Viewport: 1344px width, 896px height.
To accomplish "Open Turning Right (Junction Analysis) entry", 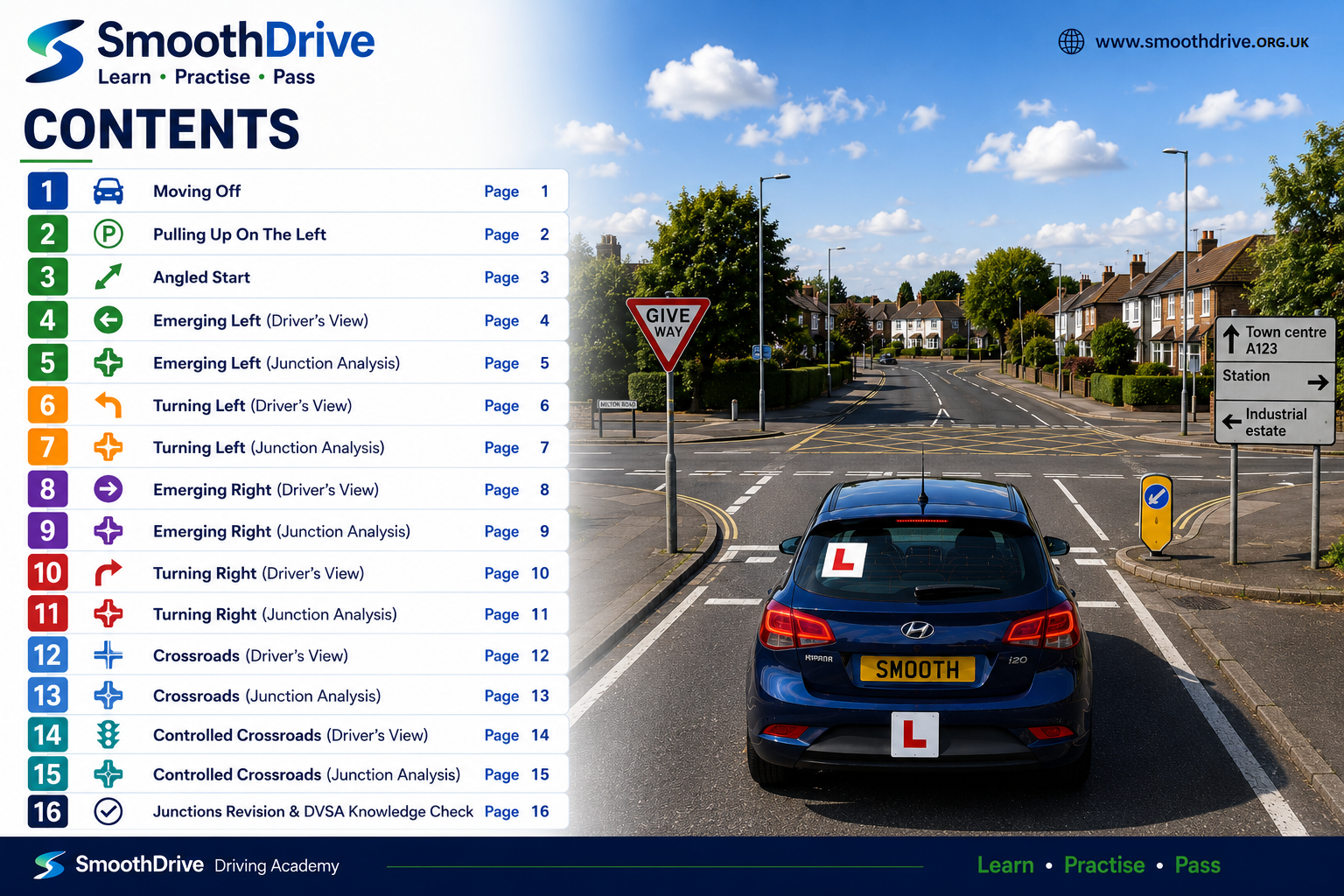I will point(297,614).
